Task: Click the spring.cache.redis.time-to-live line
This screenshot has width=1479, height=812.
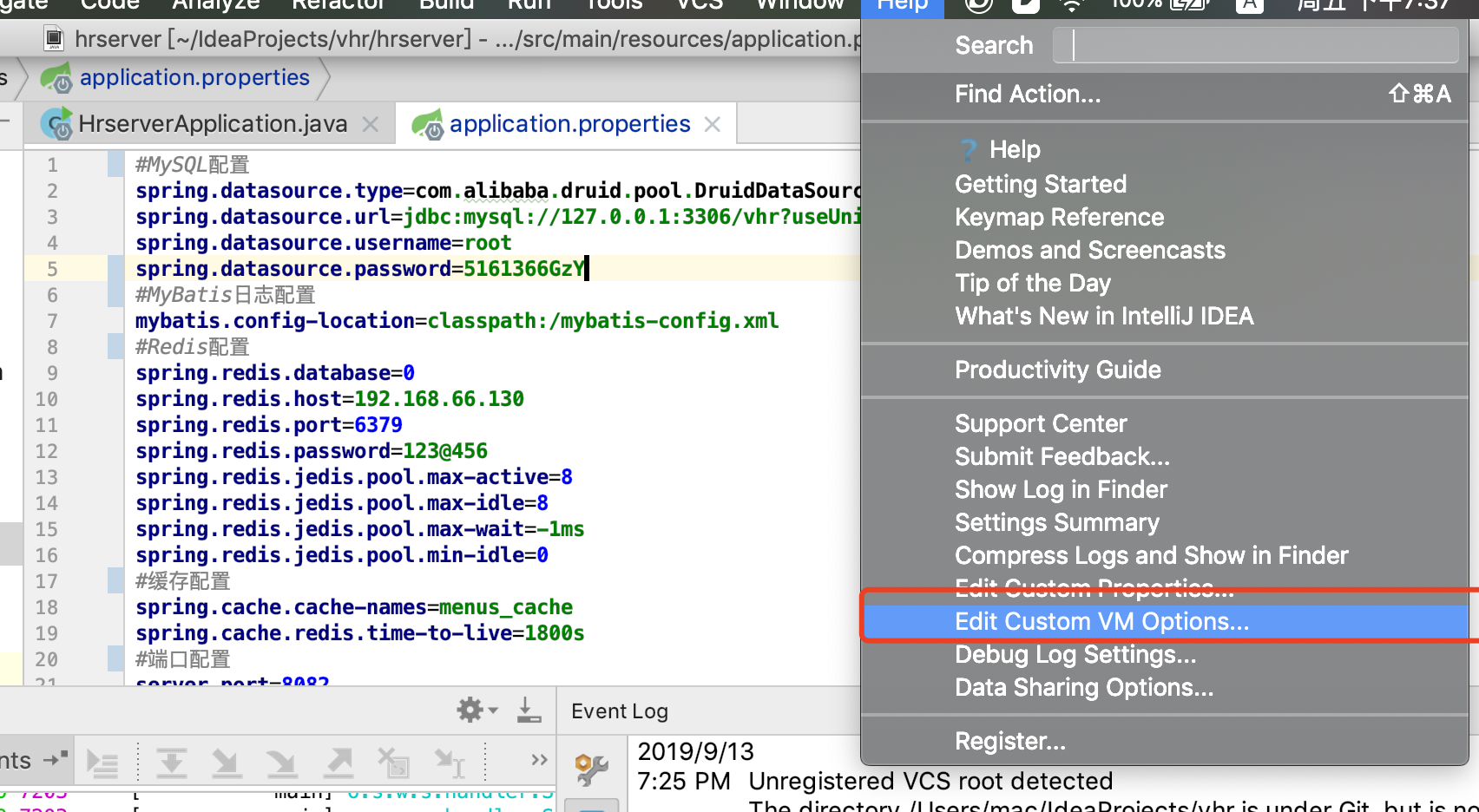Action: click(x=360, y=633)
